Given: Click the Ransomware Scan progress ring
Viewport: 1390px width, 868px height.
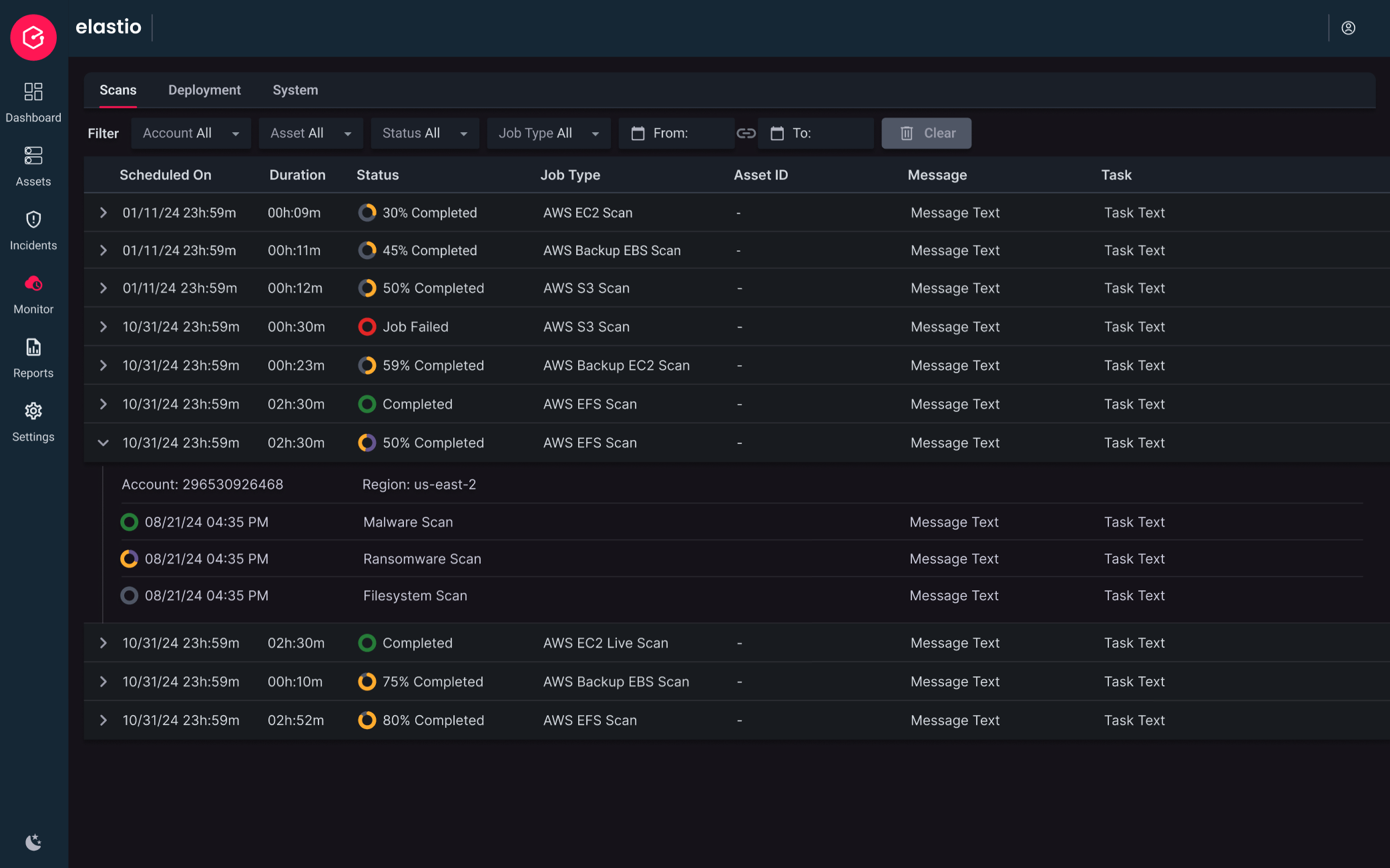Looking at the screenshot, I should pos(129,559).
